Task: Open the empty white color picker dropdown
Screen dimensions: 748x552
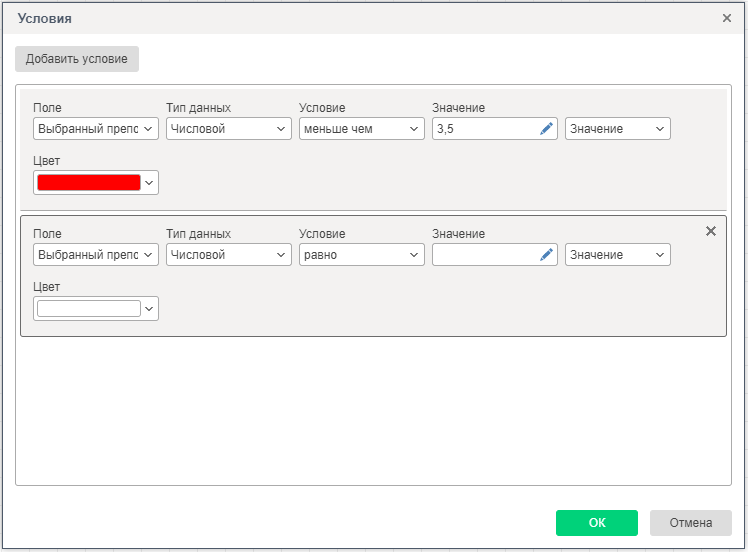Action: 96,309
